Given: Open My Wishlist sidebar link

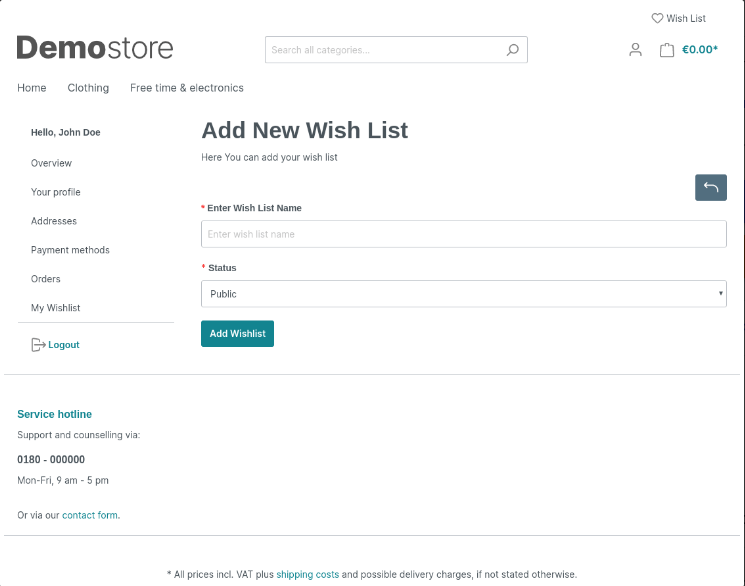Looking at the screenshot, I should [56, 308].
